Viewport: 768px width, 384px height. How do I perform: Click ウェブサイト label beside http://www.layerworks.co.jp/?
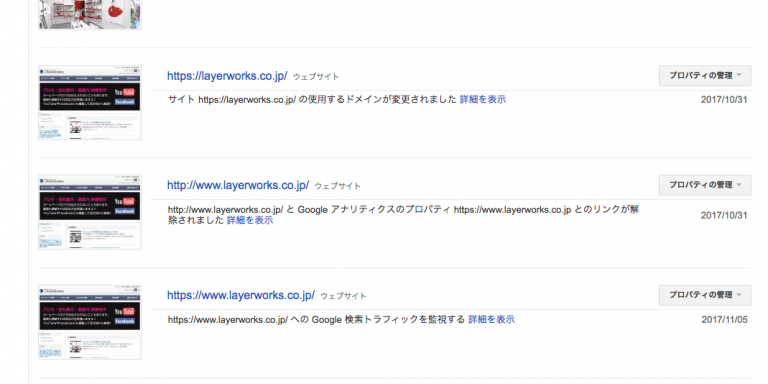coord(337,186)
